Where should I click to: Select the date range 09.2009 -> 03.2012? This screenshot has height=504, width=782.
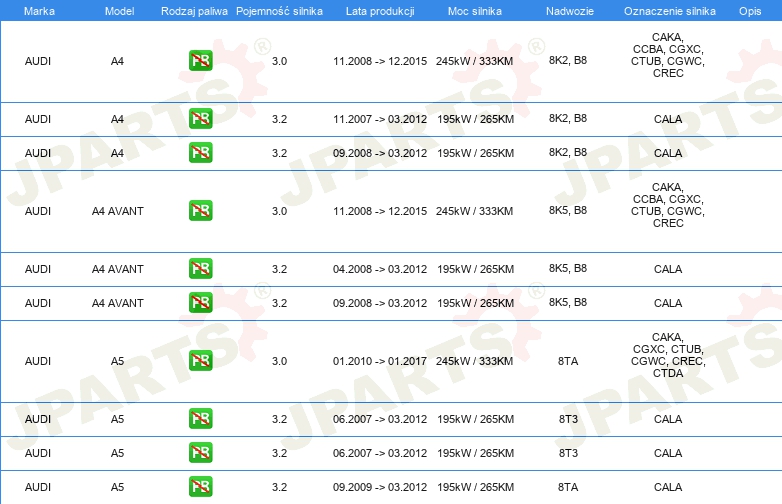point(380,487)
